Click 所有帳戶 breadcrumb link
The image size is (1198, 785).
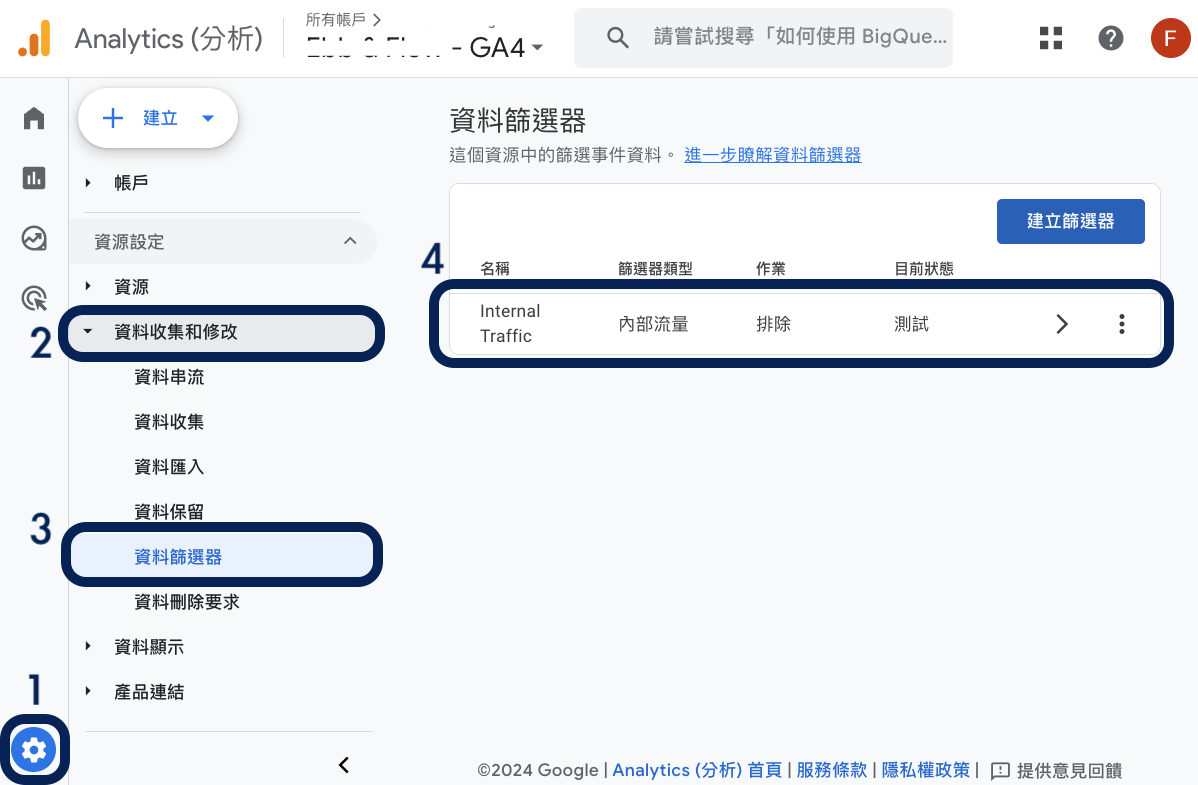(x=335, y=19)
